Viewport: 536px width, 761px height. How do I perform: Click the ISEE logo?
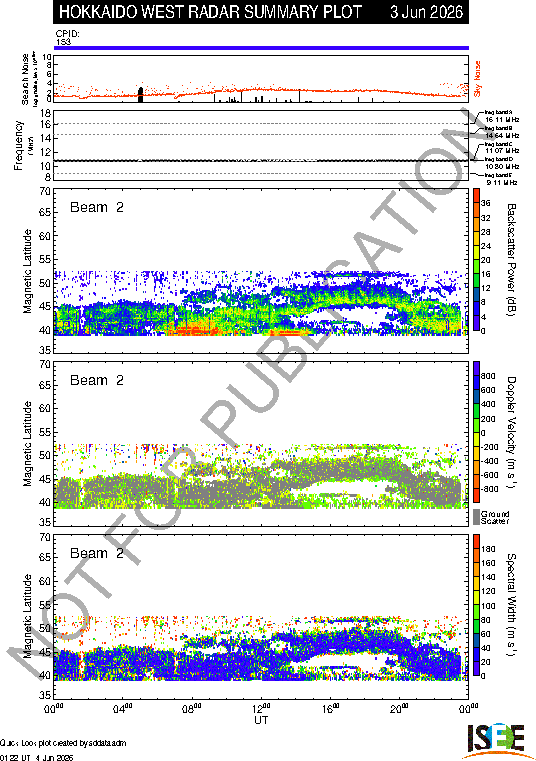click(x=495, y=740)
